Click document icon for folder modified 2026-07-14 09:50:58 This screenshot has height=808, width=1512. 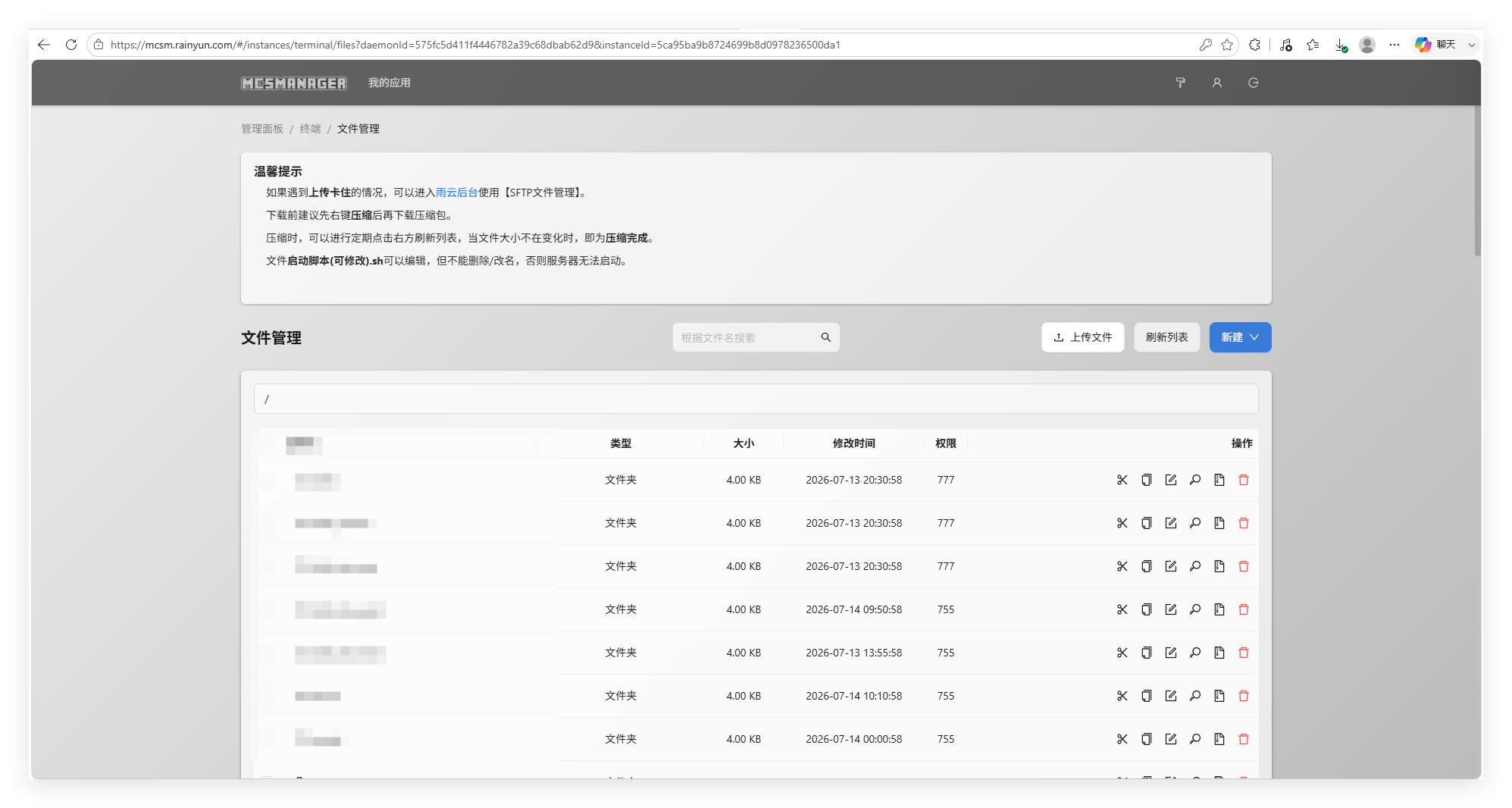pos(1219,609)
